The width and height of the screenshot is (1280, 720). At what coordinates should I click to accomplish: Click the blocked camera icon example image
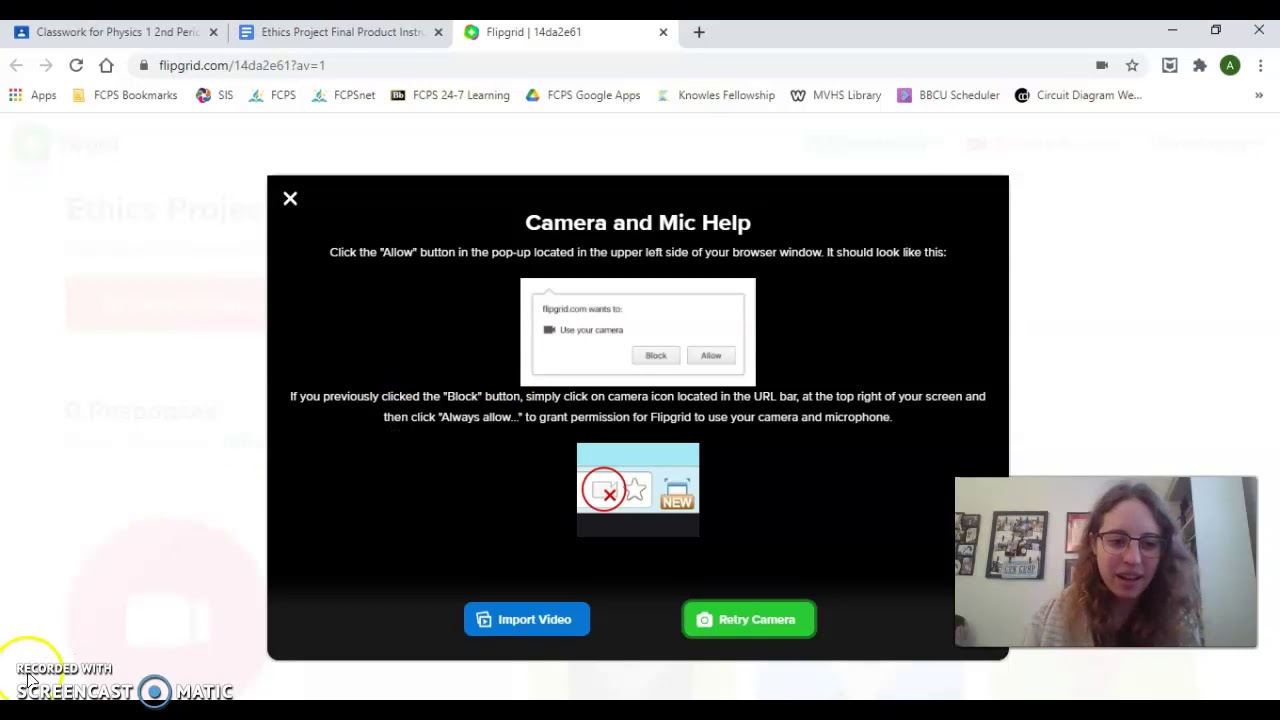point(638,489)
